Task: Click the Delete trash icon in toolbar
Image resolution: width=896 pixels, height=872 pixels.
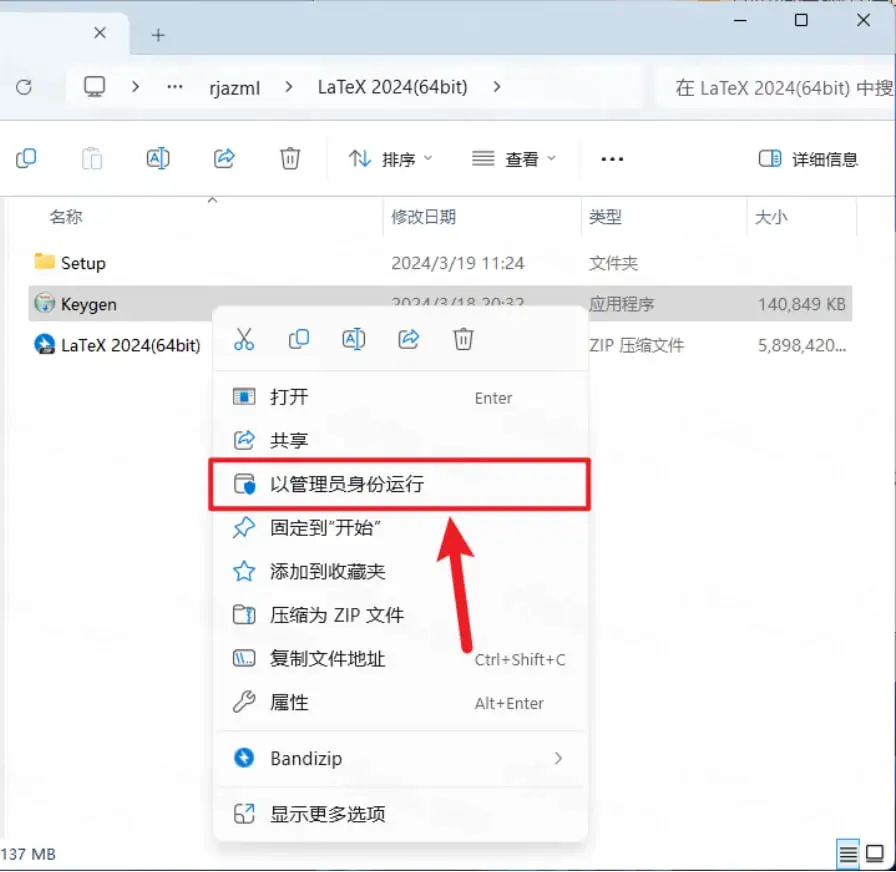Action: (290, 158)
